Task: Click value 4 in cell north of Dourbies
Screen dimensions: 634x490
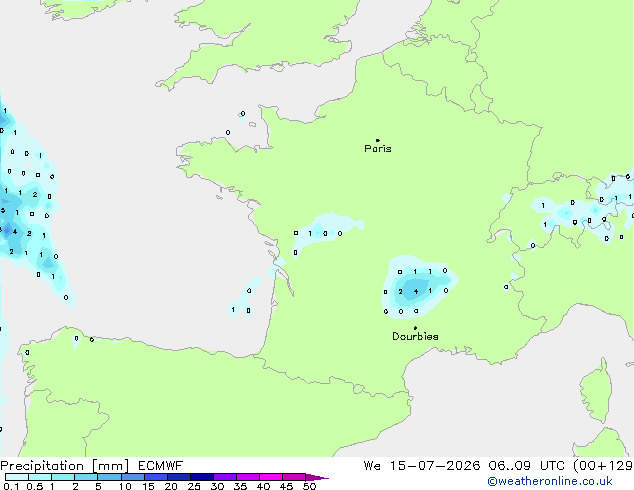Action: pos(416,291)
